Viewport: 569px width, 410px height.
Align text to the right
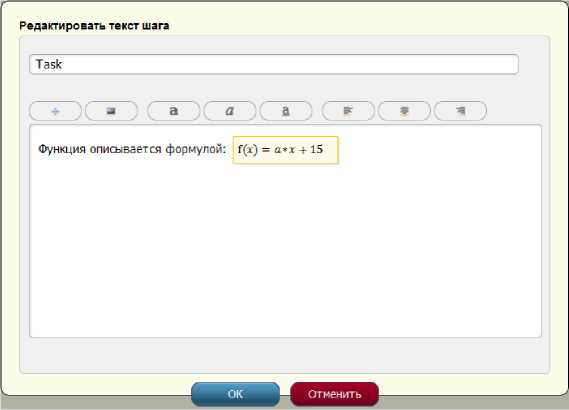tap(460, 111)
